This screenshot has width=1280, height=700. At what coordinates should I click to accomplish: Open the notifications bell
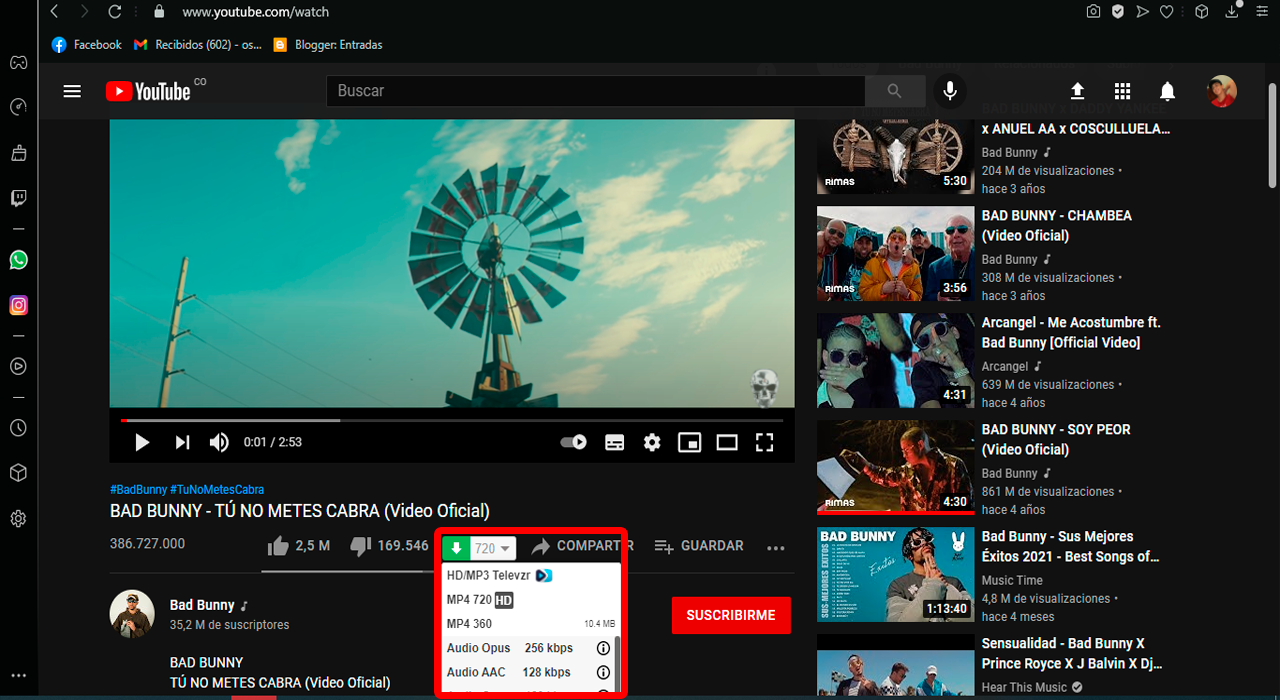pos(1167,91)
